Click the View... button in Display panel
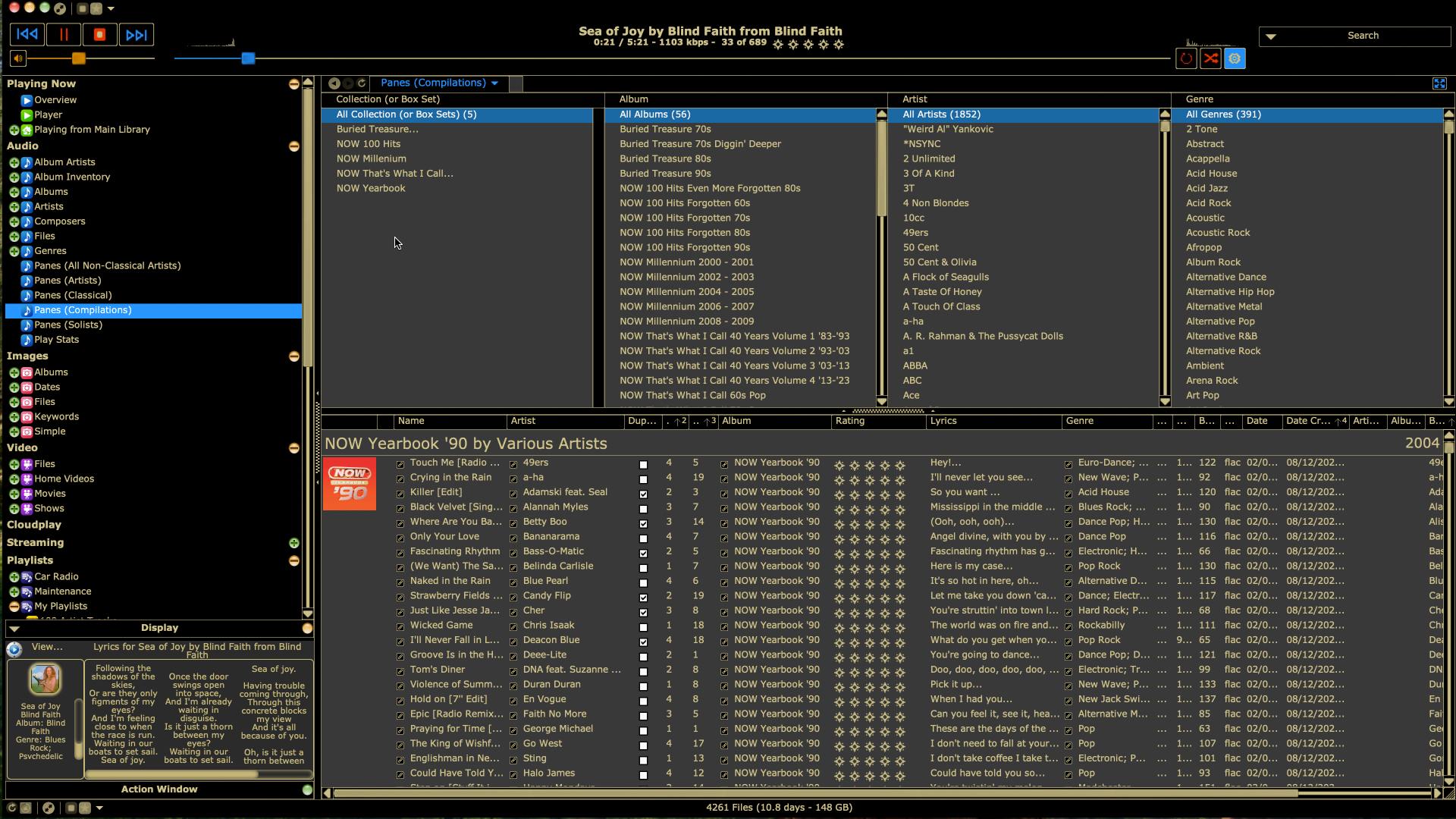 [47, 647]
